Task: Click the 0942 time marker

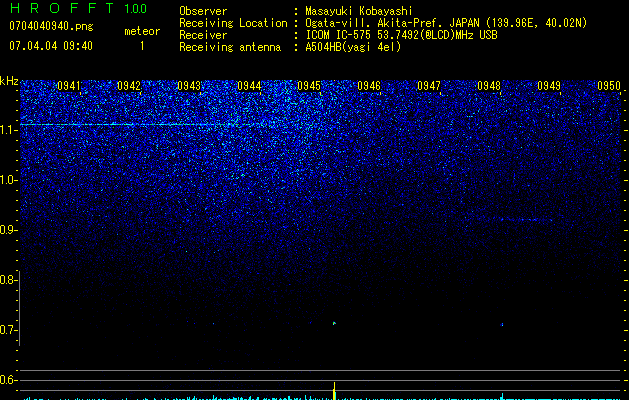Action: click(129, 86)
